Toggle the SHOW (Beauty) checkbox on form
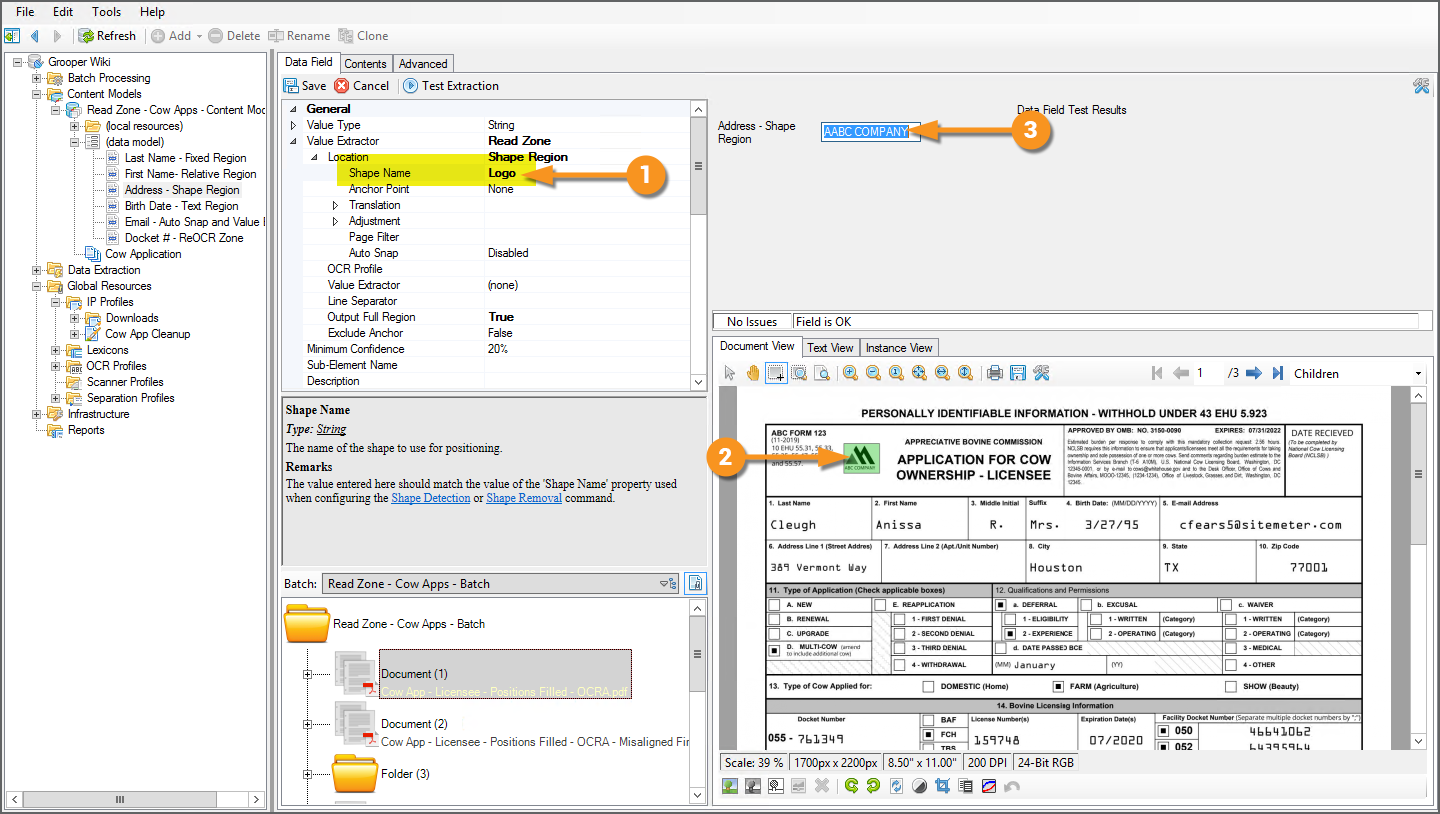 click(1231, 687)
